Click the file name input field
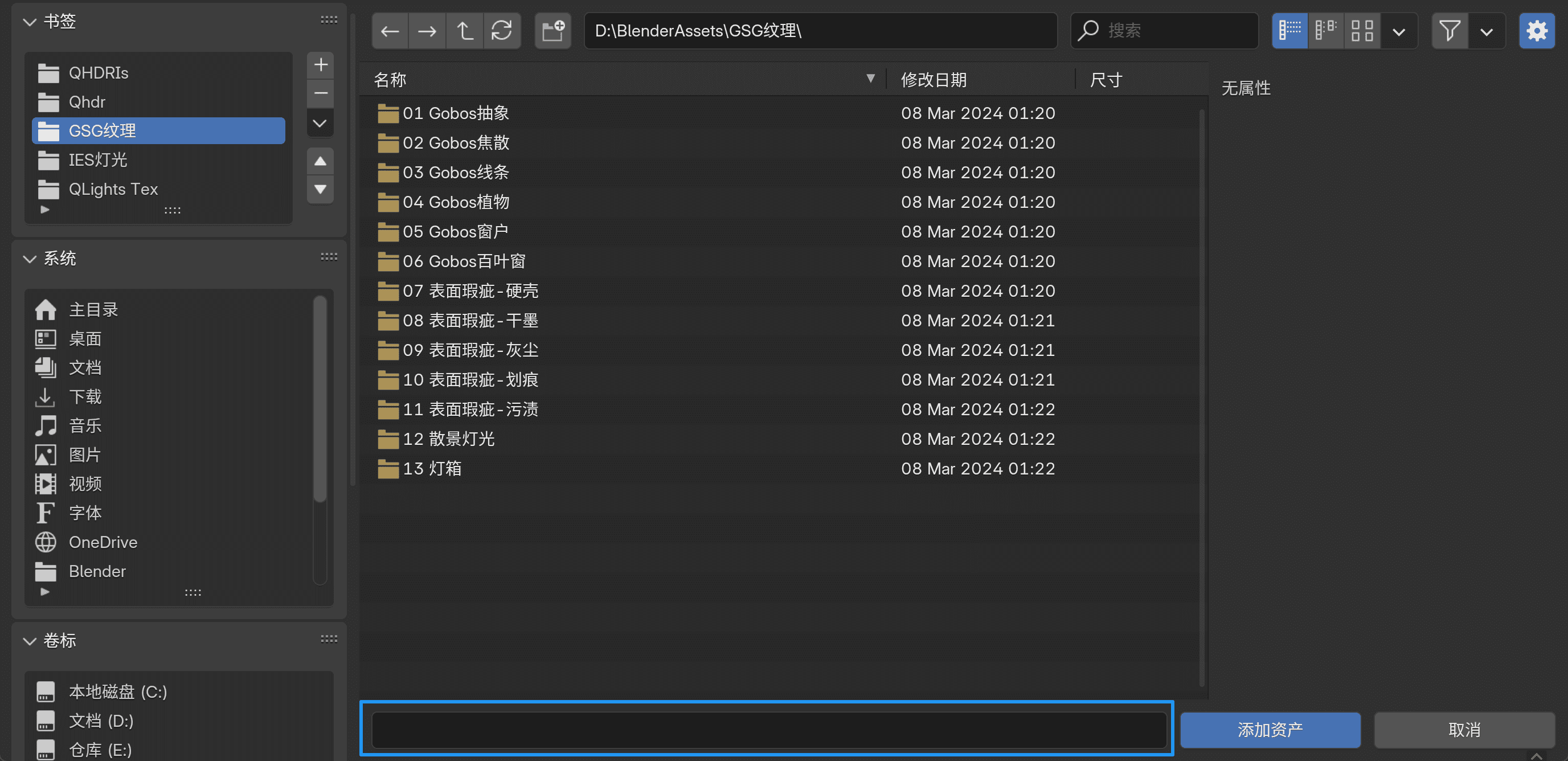1568x761 pixels. coord(769,730)
